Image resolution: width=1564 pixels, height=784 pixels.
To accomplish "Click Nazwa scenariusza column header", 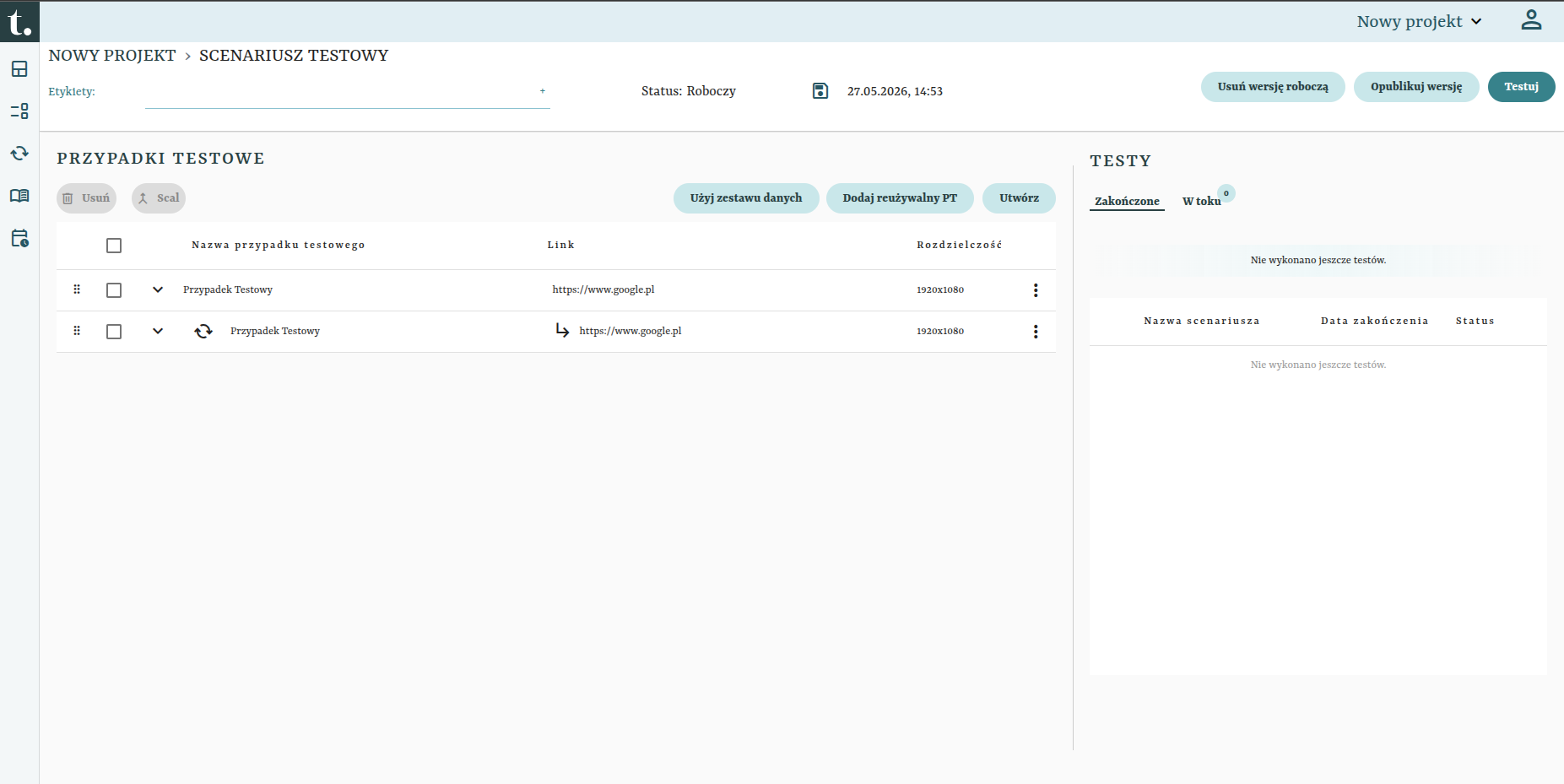I will [x=1202, y=321].
